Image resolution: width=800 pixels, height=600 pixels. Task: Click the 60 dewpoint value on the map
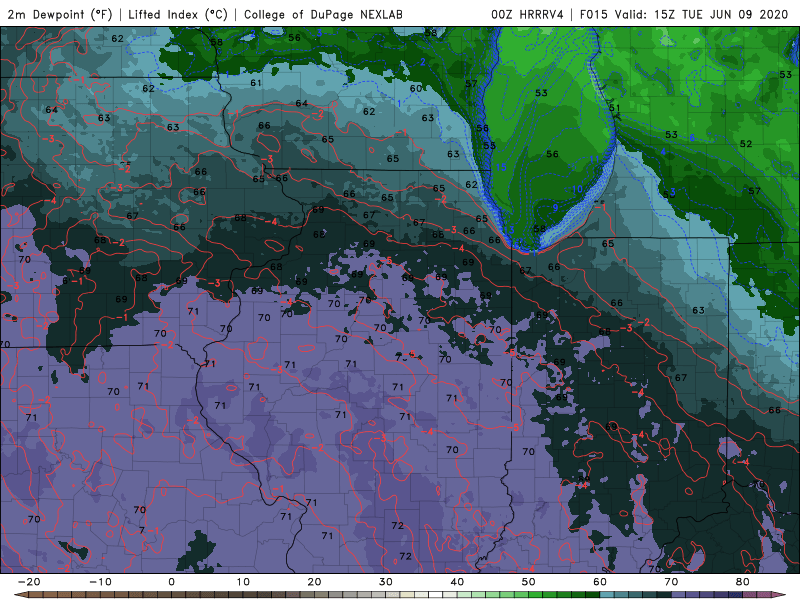[x=416, y=88]
